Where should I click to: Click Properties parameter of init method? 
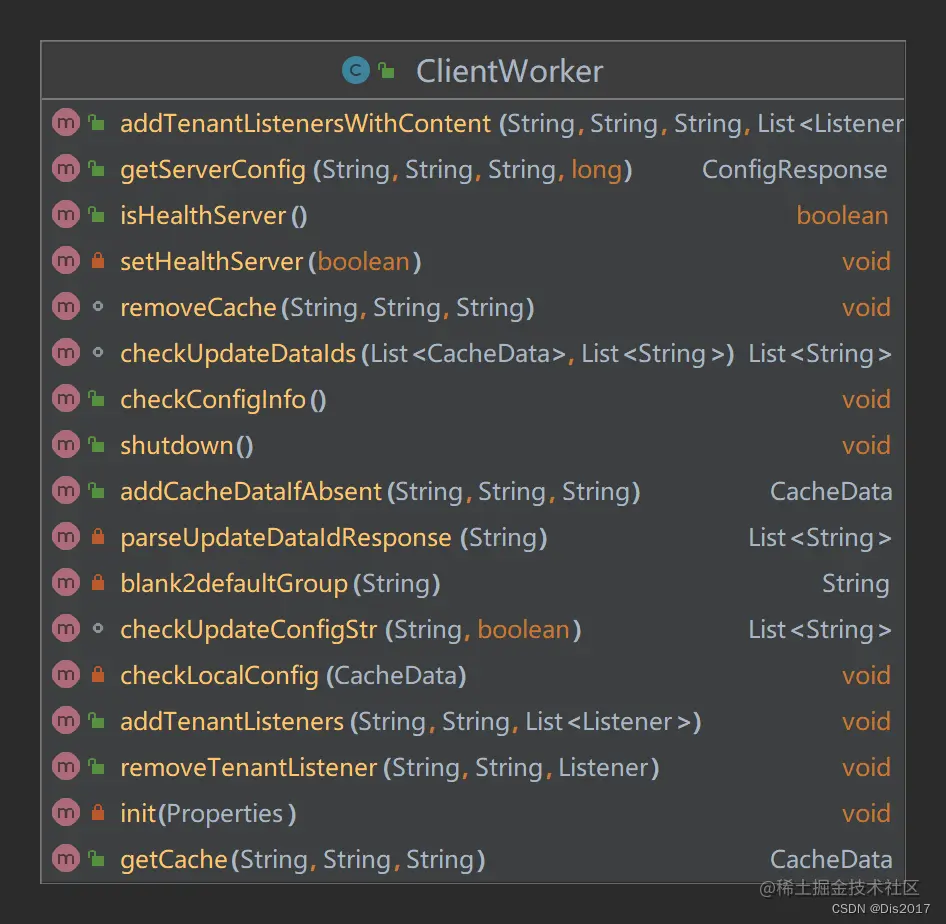pos(224,814)
